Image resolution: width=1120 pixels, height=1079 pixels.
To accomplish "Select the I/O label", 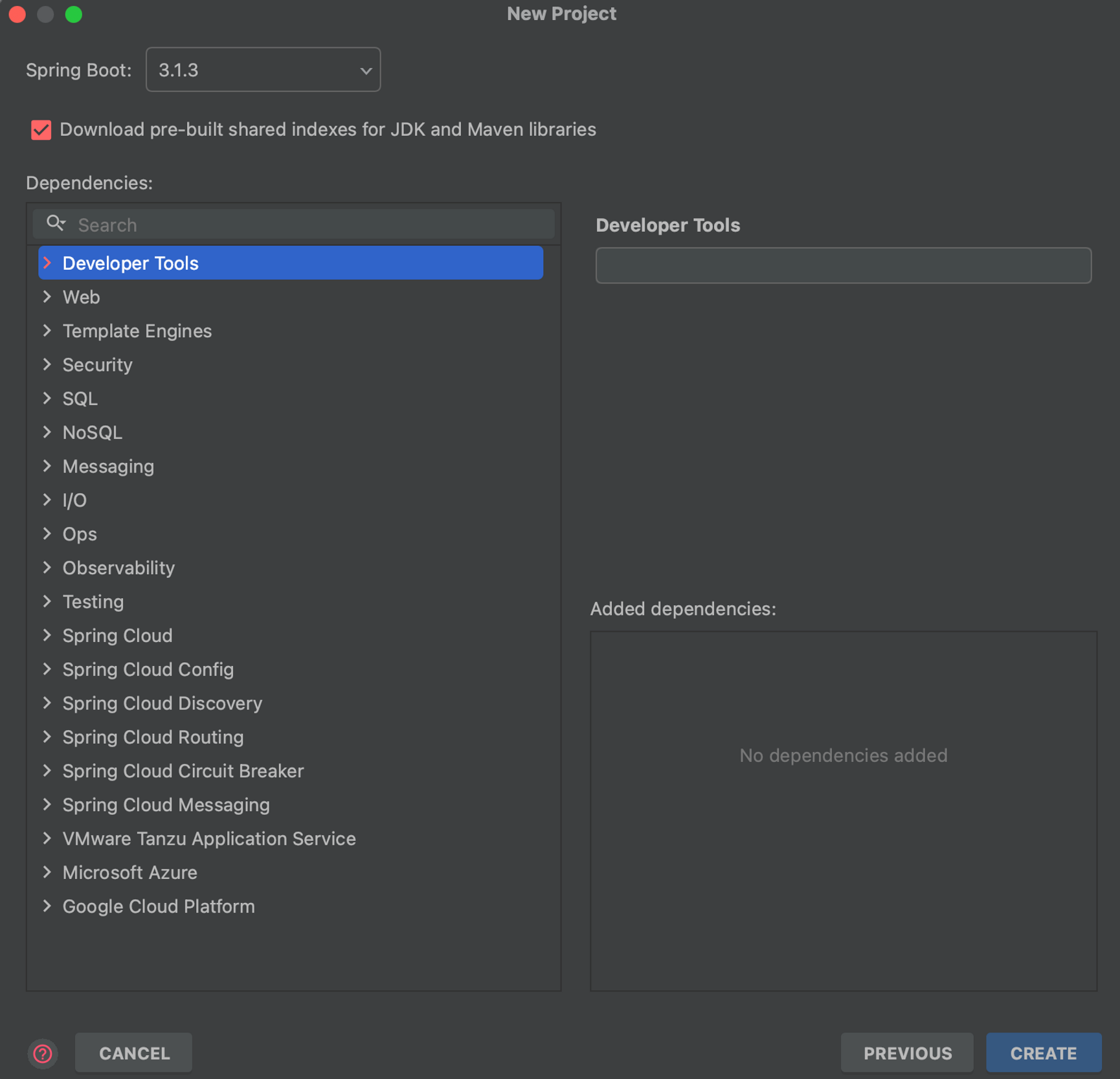I will coord(74,500).
